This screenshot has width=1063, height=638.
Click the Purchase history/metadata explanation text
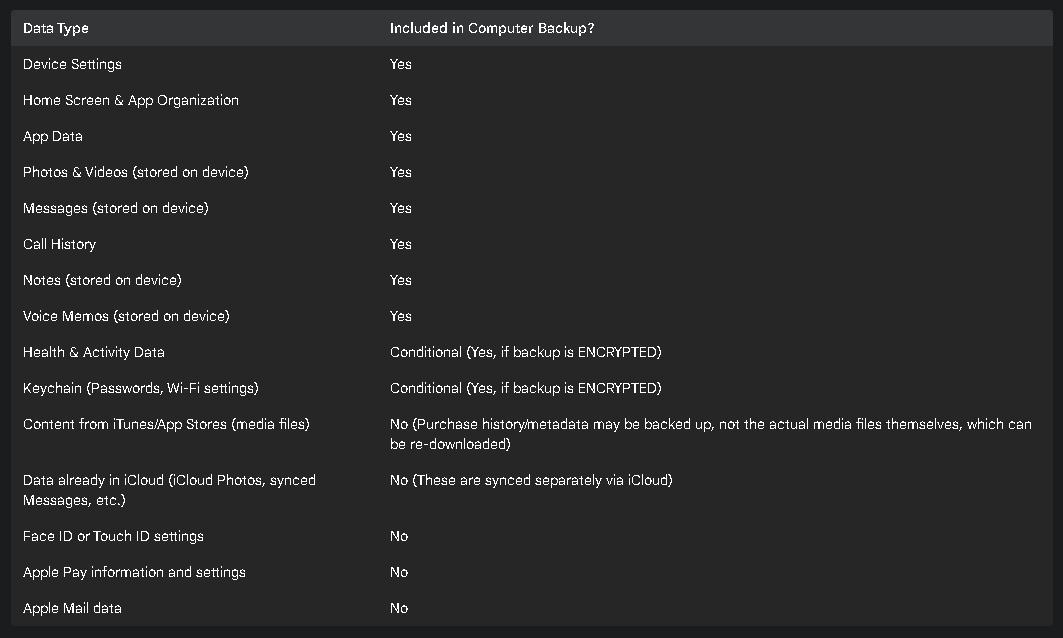[x=710, y=434]
